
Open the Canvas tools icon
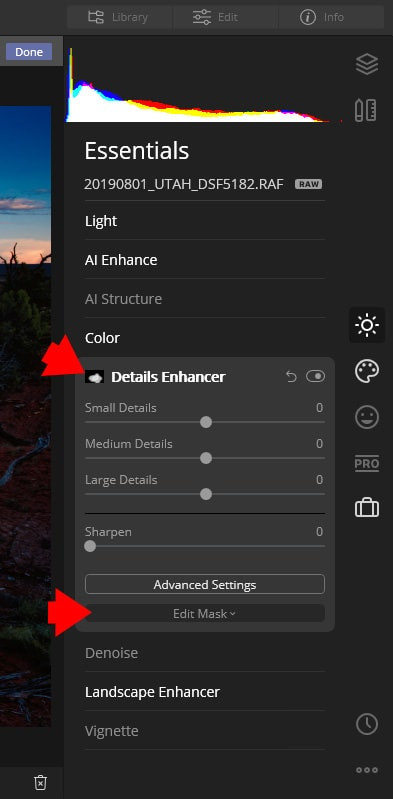[365, 110]
